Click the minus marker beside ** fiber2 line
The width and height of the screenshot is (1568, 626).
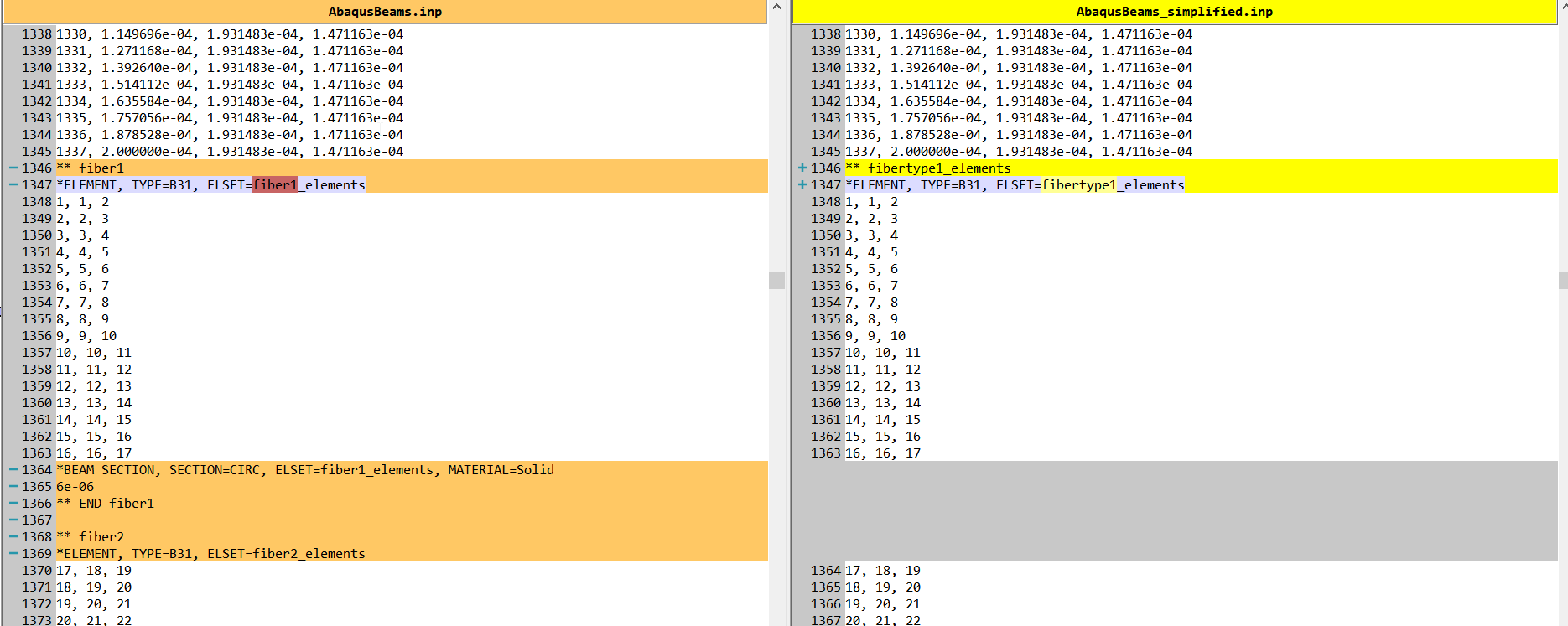click(13, 537)
